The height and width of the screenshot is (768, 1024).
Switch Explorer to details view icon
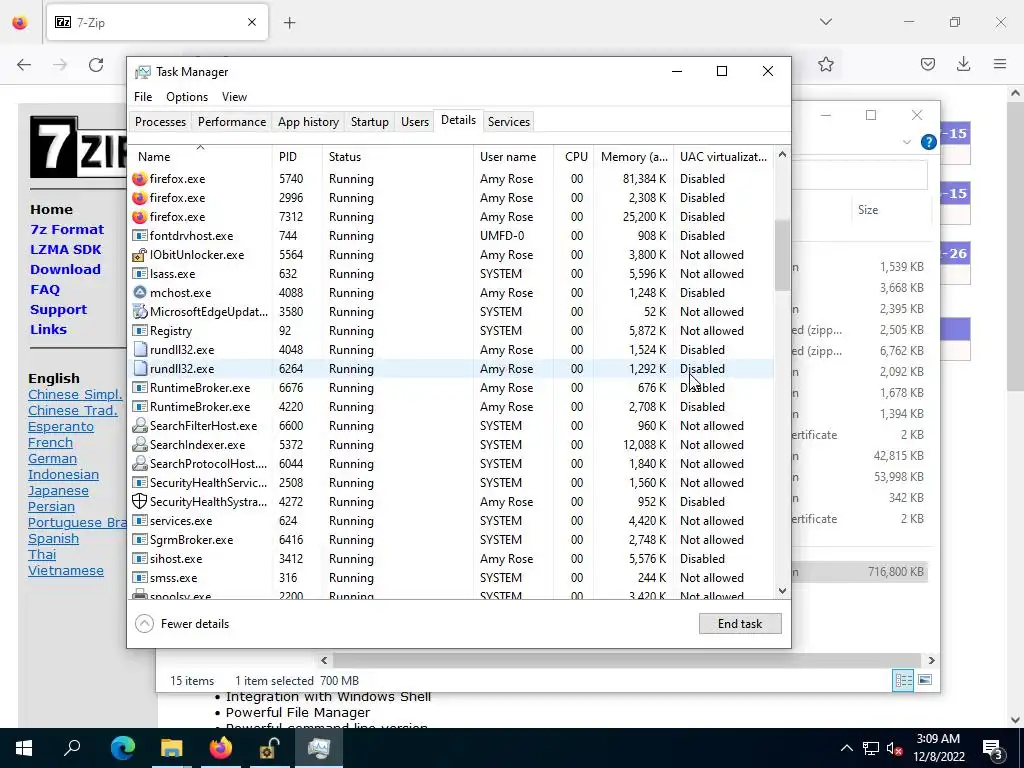[x=903, y=680]
